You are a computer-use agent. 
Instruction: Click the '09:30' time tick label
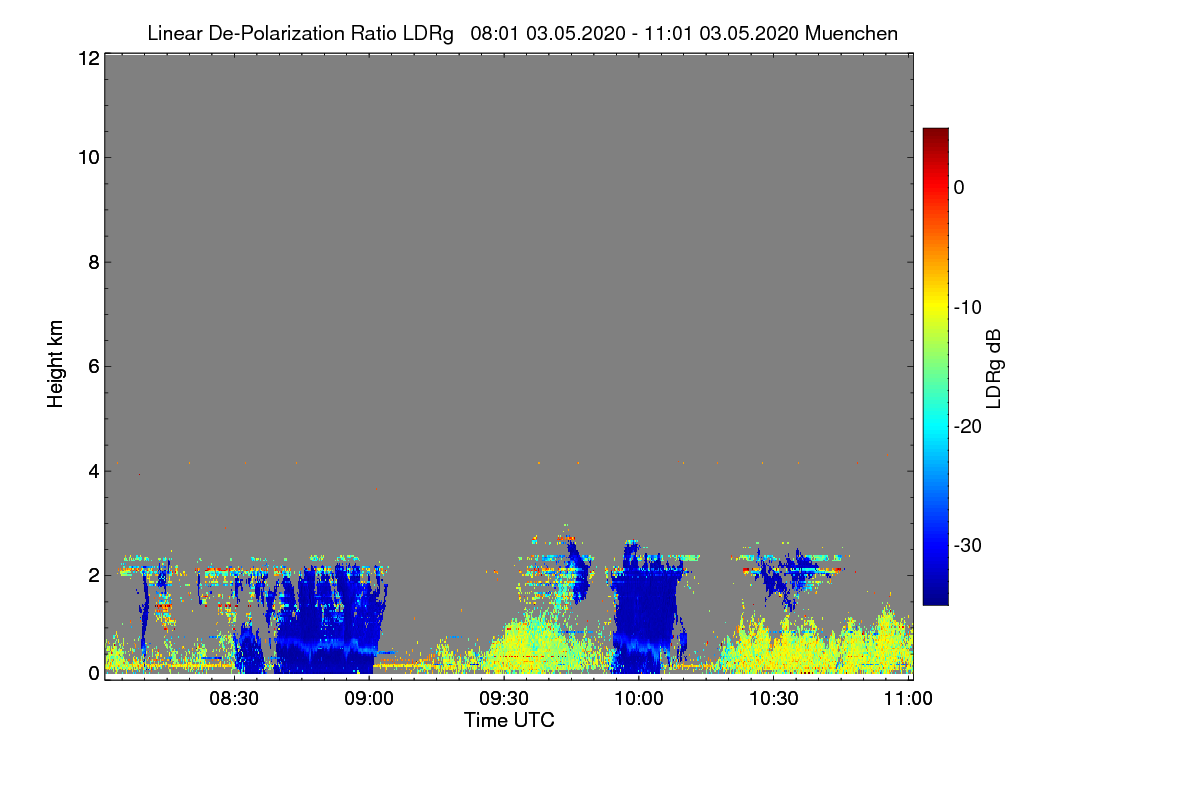pyautogui.click(x=505, y=699)
